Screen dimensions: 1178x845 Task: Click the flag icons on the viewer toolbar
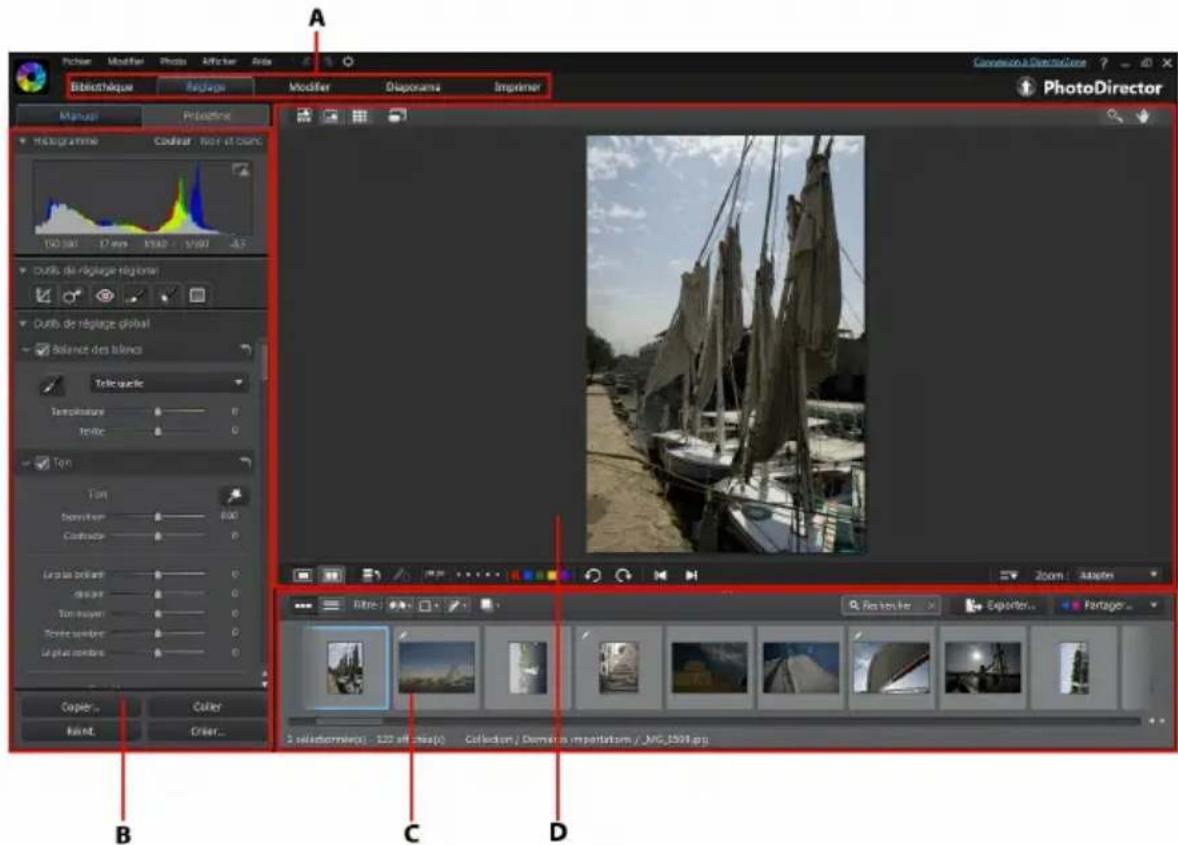click(x=434, y=575)
